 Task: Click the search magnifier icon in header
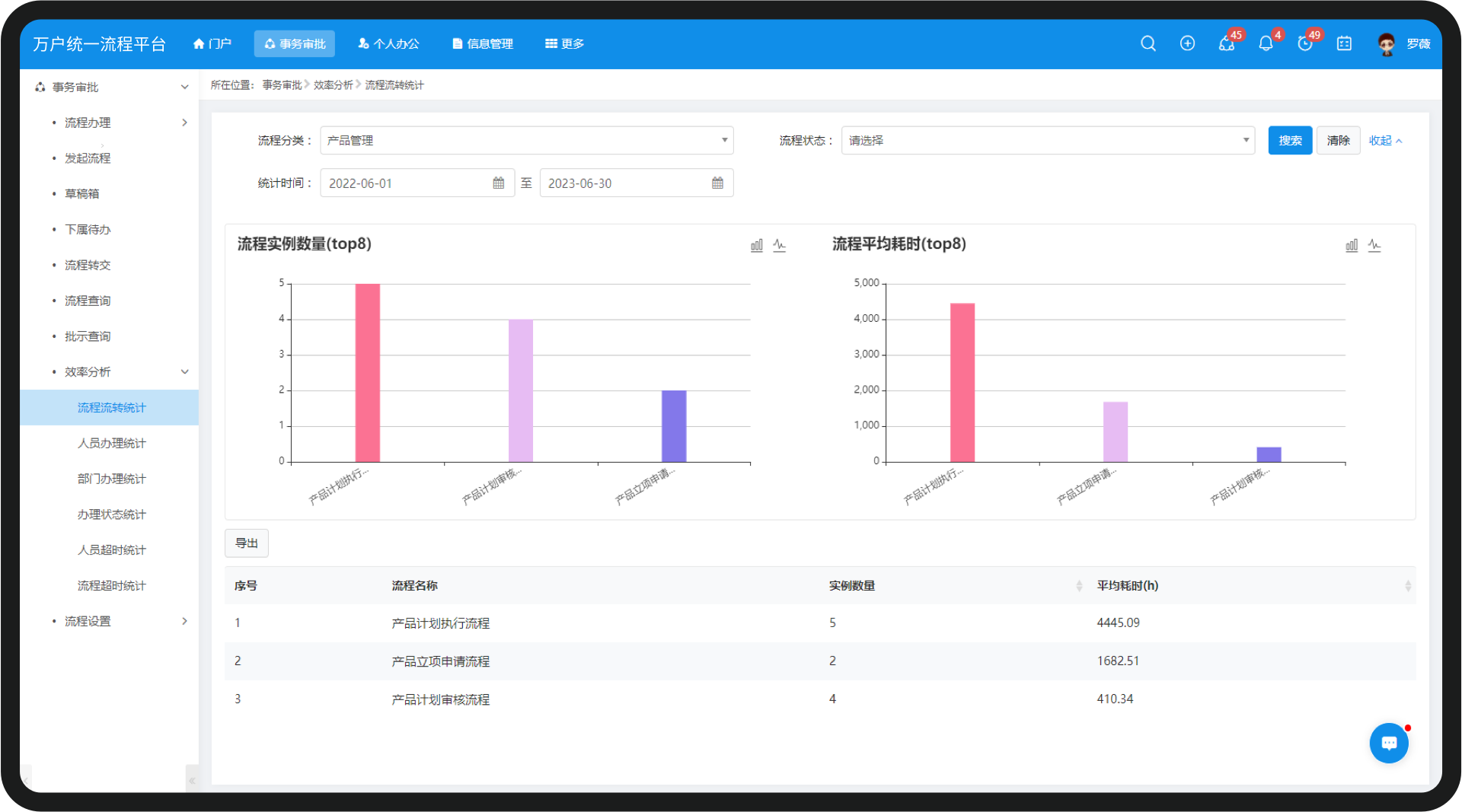[1148, 43]
